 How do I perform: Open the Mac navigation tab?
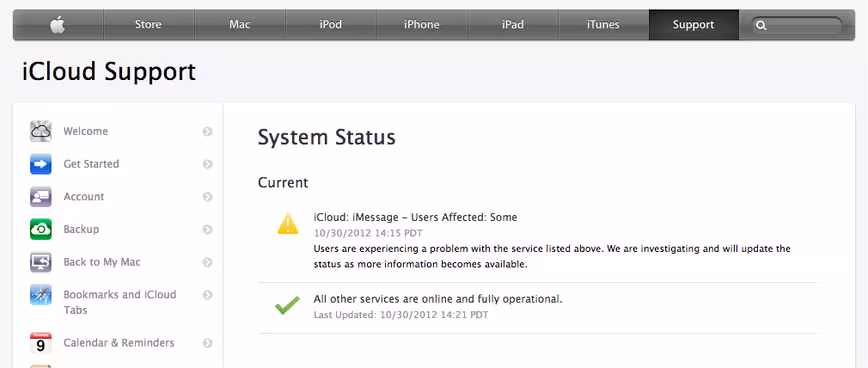240,25
